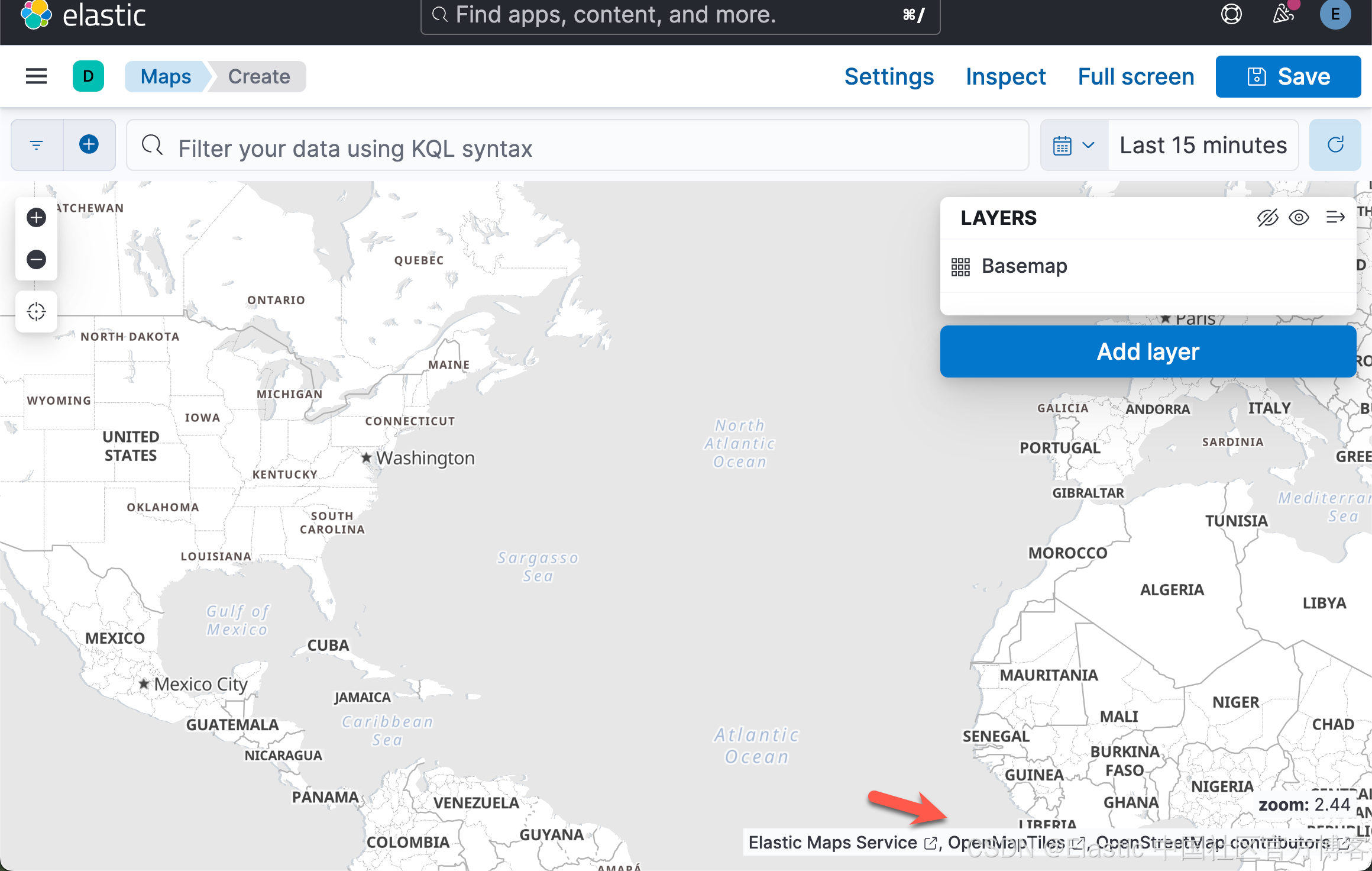Toggle the filter options funnel icon
The image size is (1372, 871).
(x=36, y=144)
